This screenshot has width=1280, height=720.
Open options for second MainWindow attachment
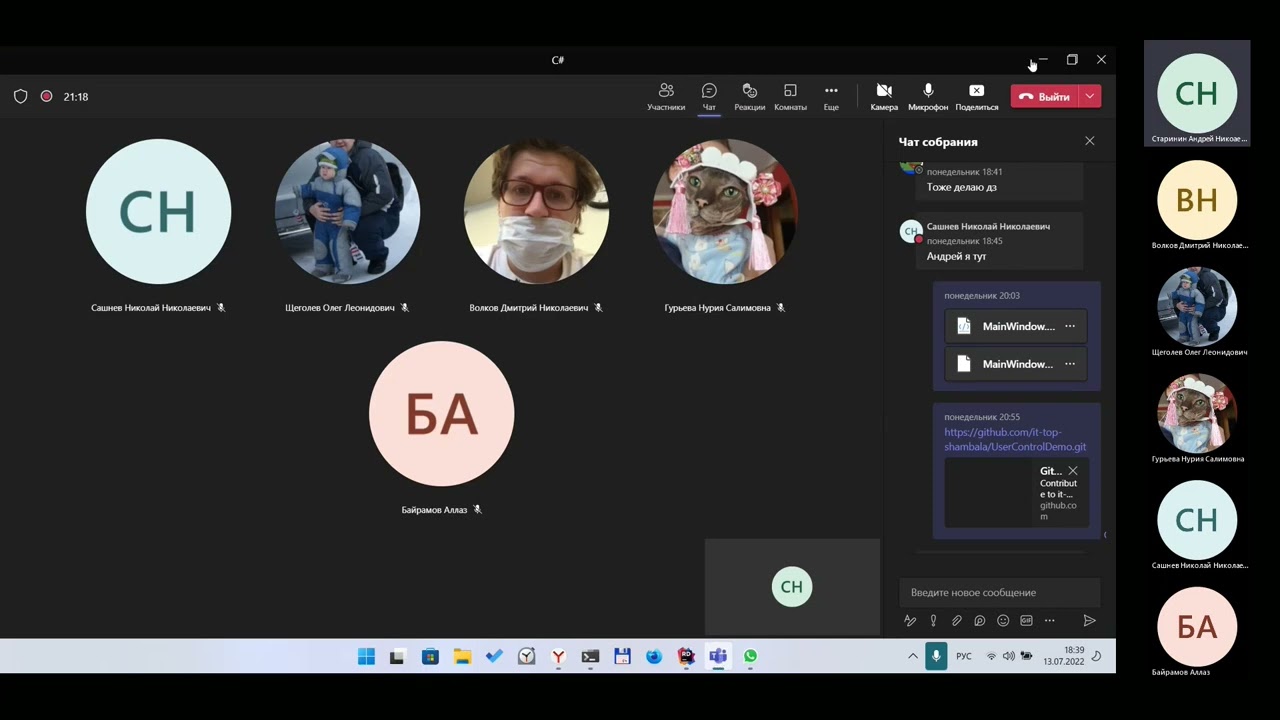[1070, 364]
